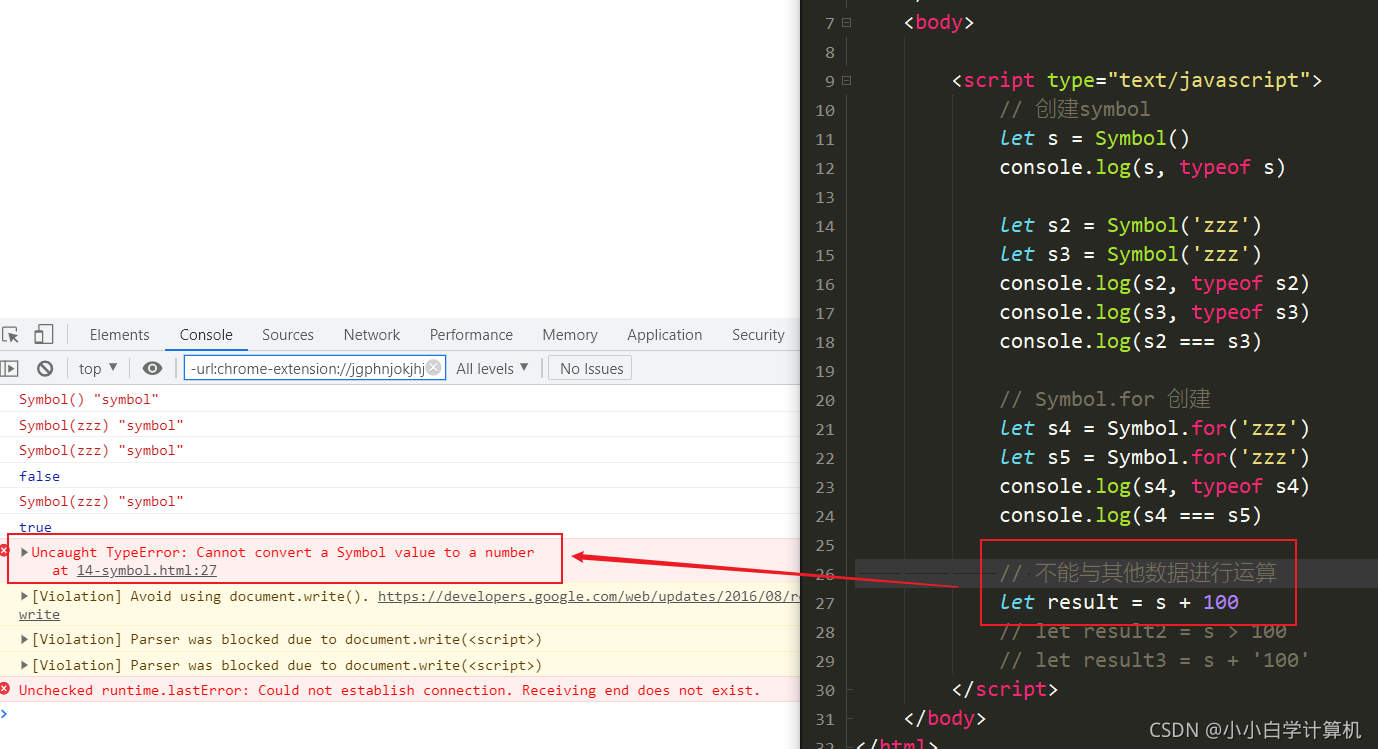Click the '// 创建symbol' comment line
The image size is (1378, 749).
(1075, 109)
